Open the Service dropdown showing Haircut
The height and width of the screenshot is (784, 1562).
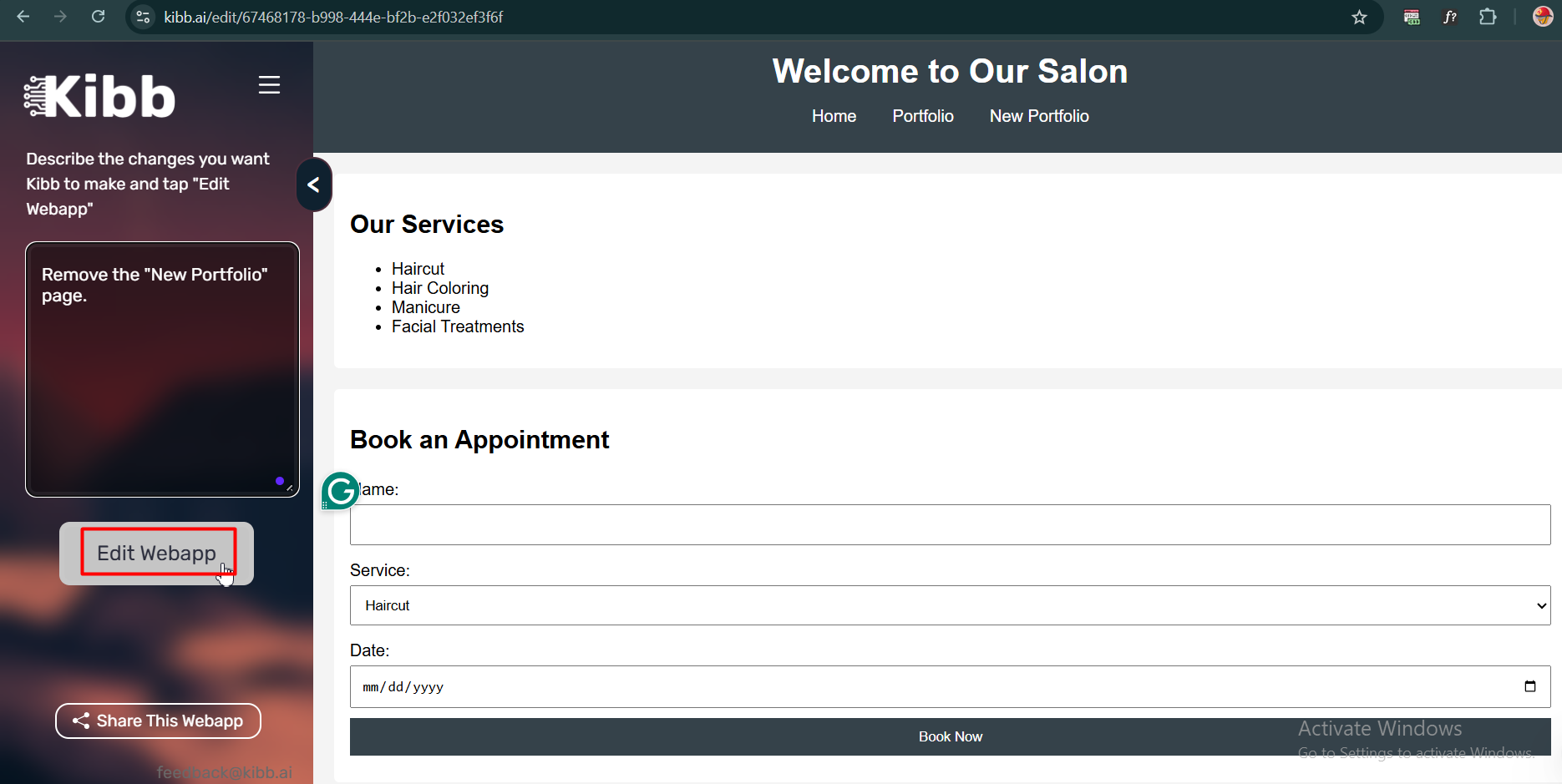pos(950,605)
